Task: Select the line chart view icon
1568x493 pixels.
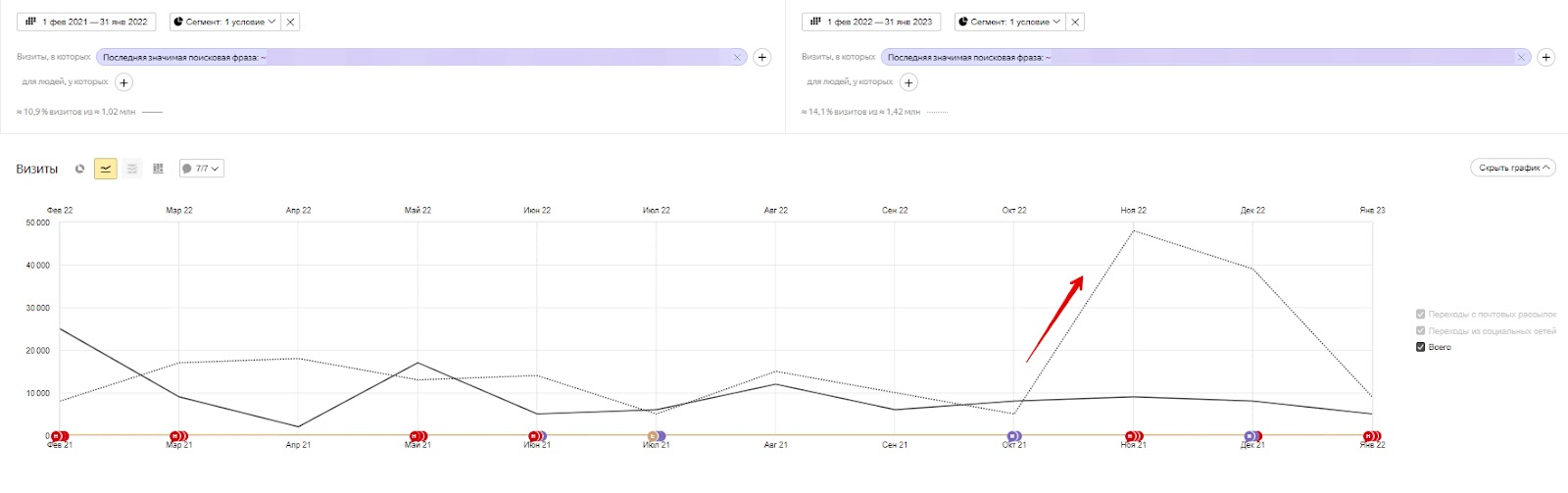Action: pyautogui.click(x=106, y=169)
